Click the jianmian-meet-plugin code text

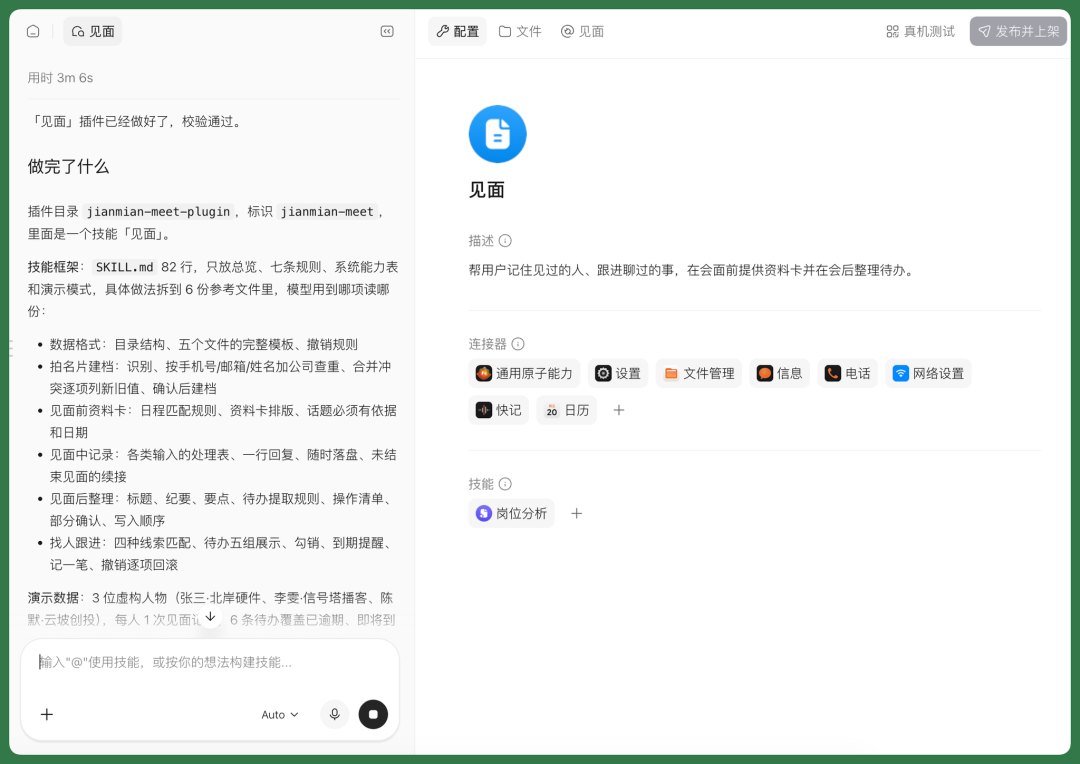158,211
